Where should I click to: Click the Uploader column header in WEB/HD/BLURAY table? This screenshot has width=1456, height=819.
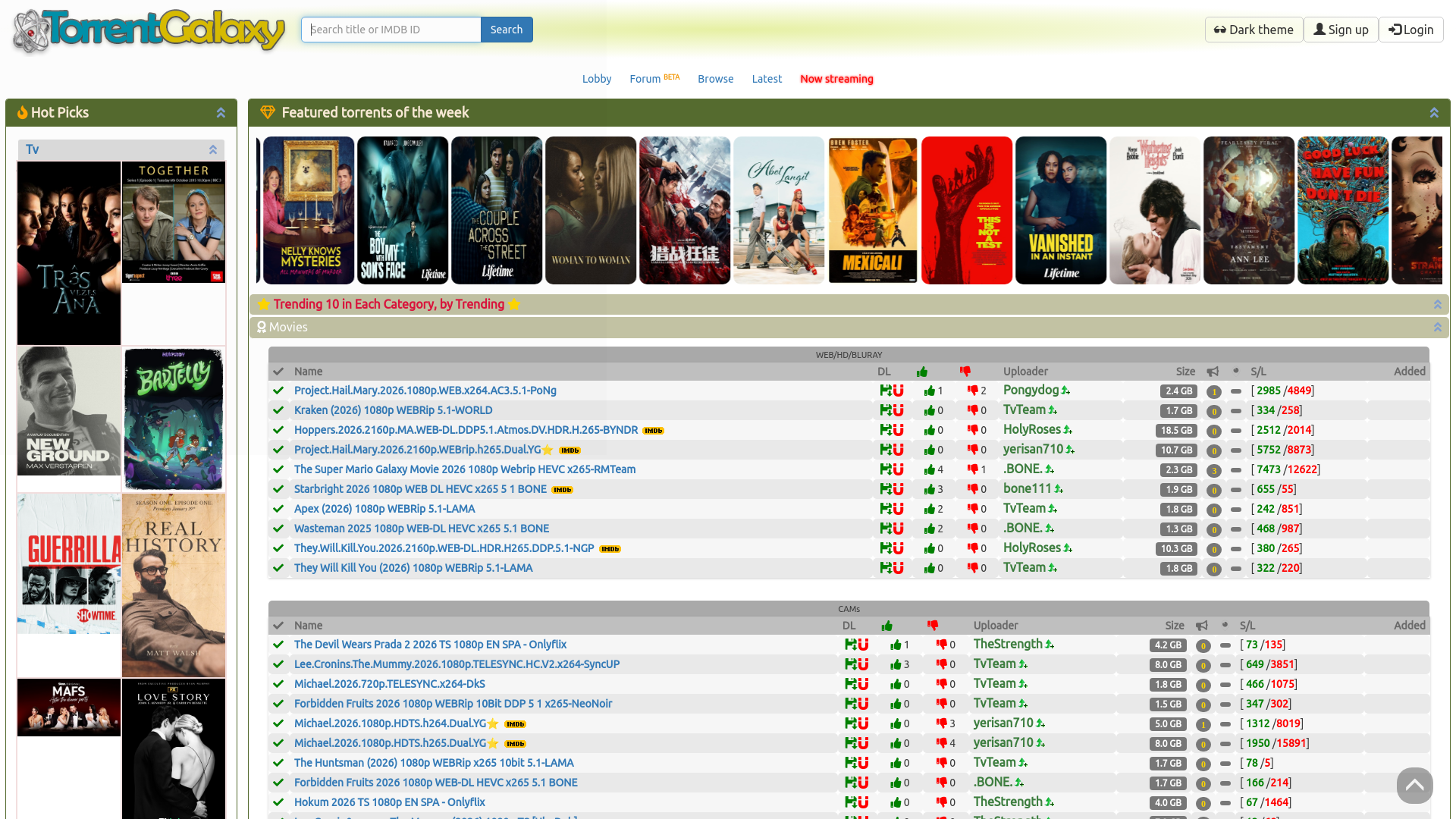click(1025, 372)
